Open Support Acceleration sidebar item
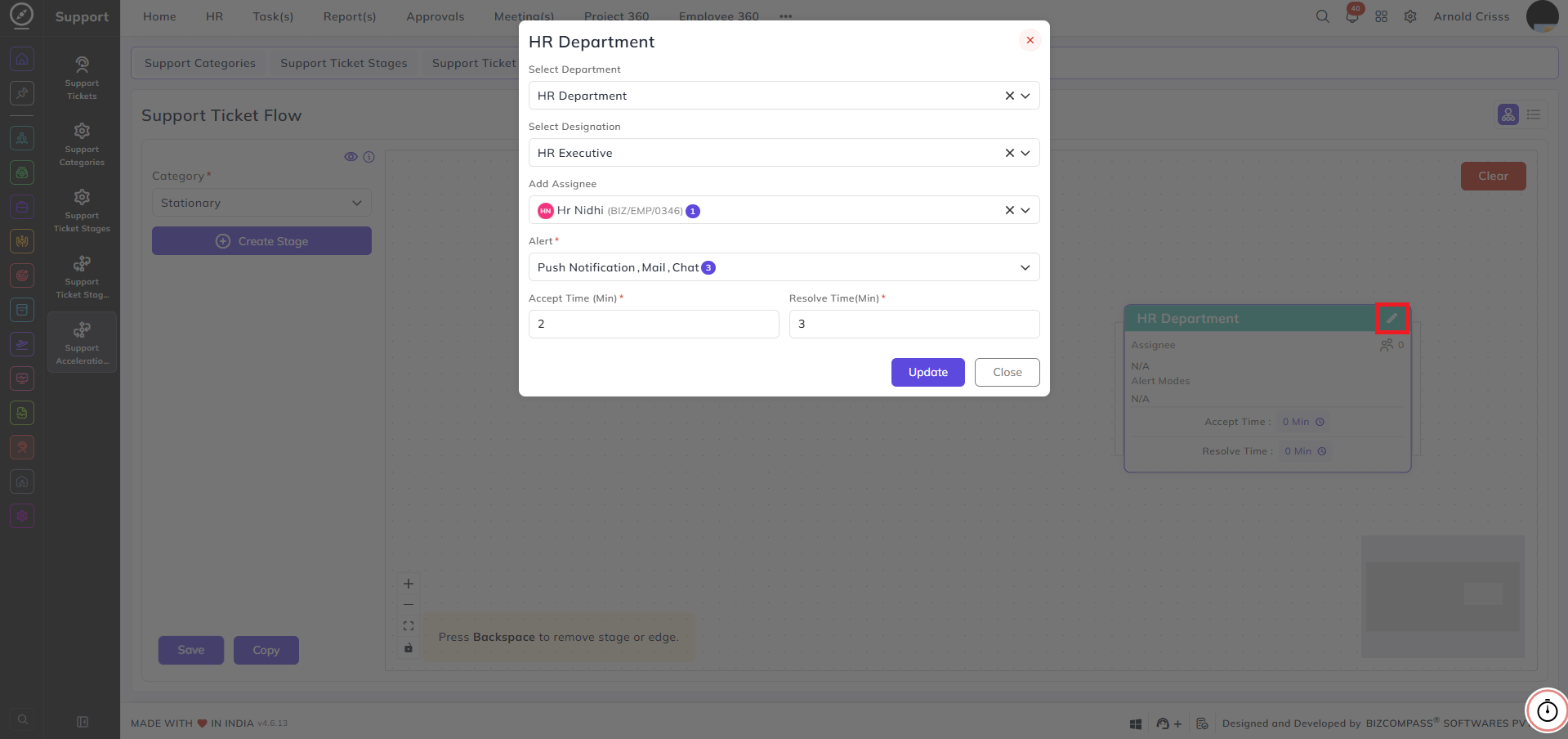The image size is (1568, 739). (x=82, y=343)
